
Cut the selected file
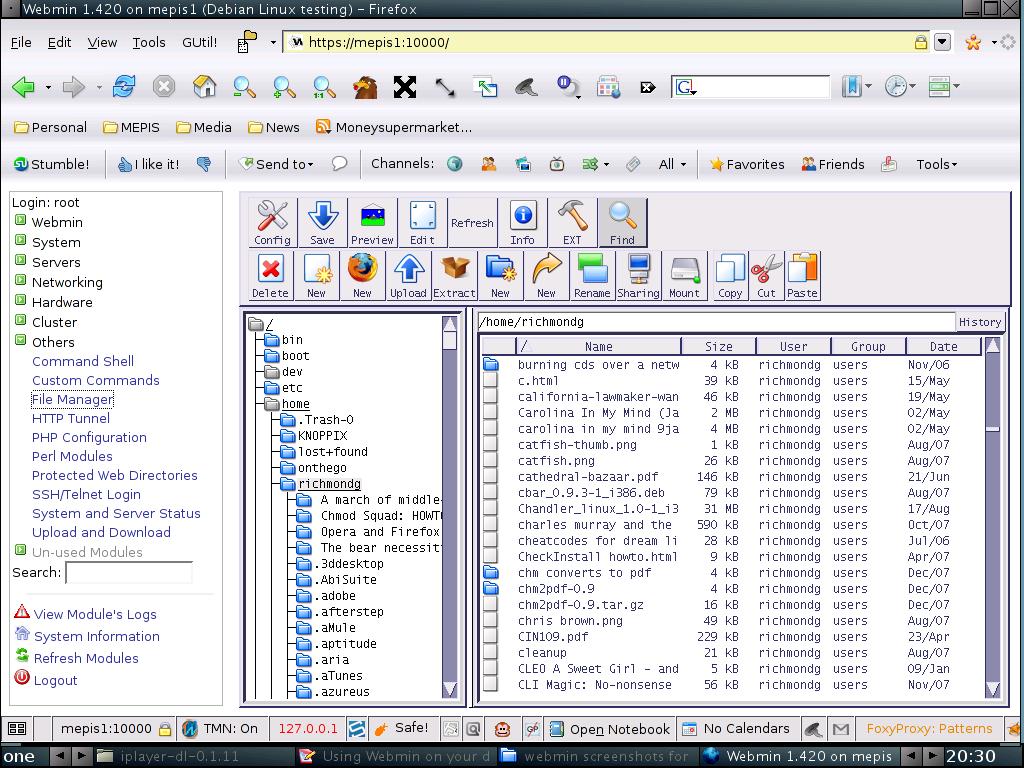[x=767, y=276]
